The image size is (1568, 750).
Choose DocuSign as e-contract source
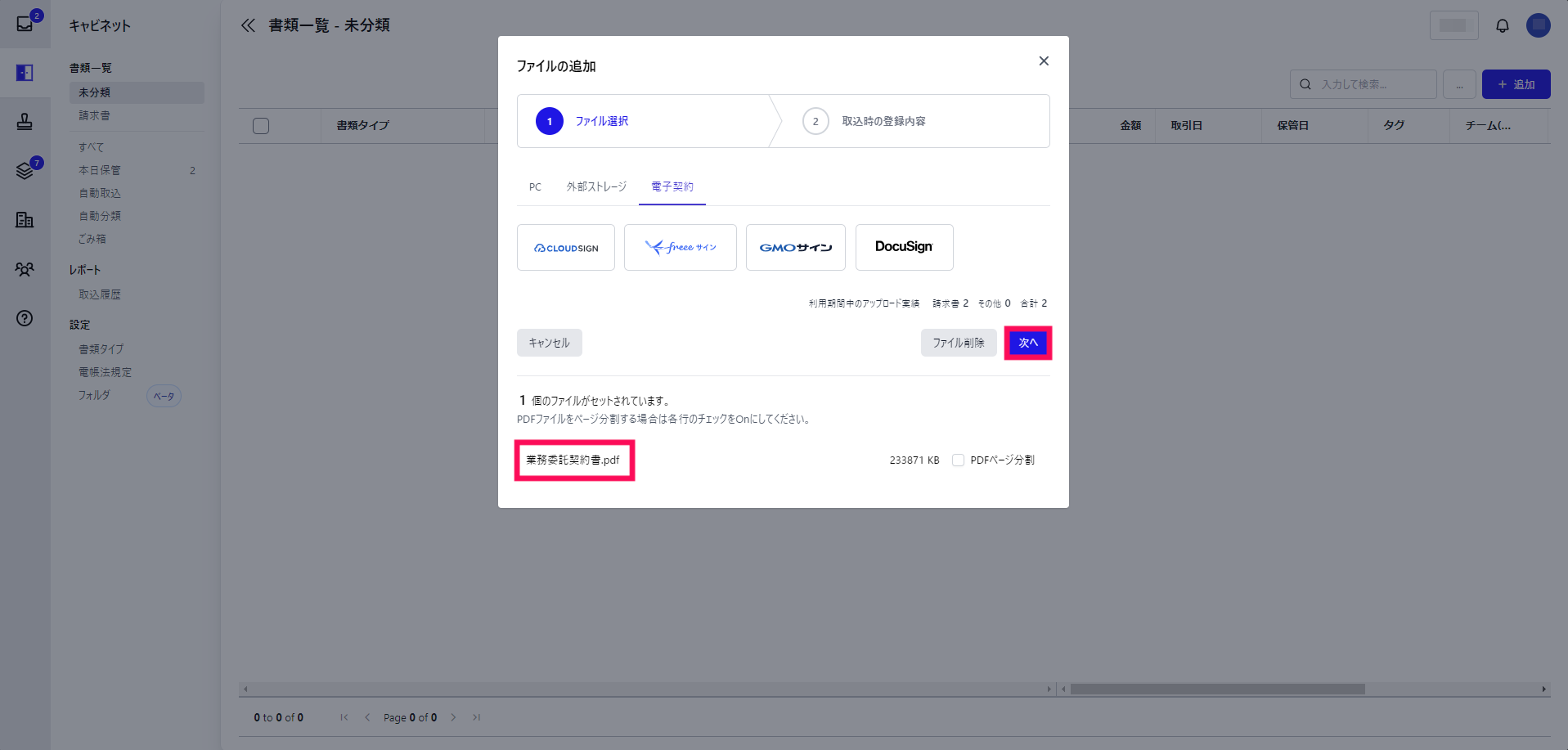(905, 247)
